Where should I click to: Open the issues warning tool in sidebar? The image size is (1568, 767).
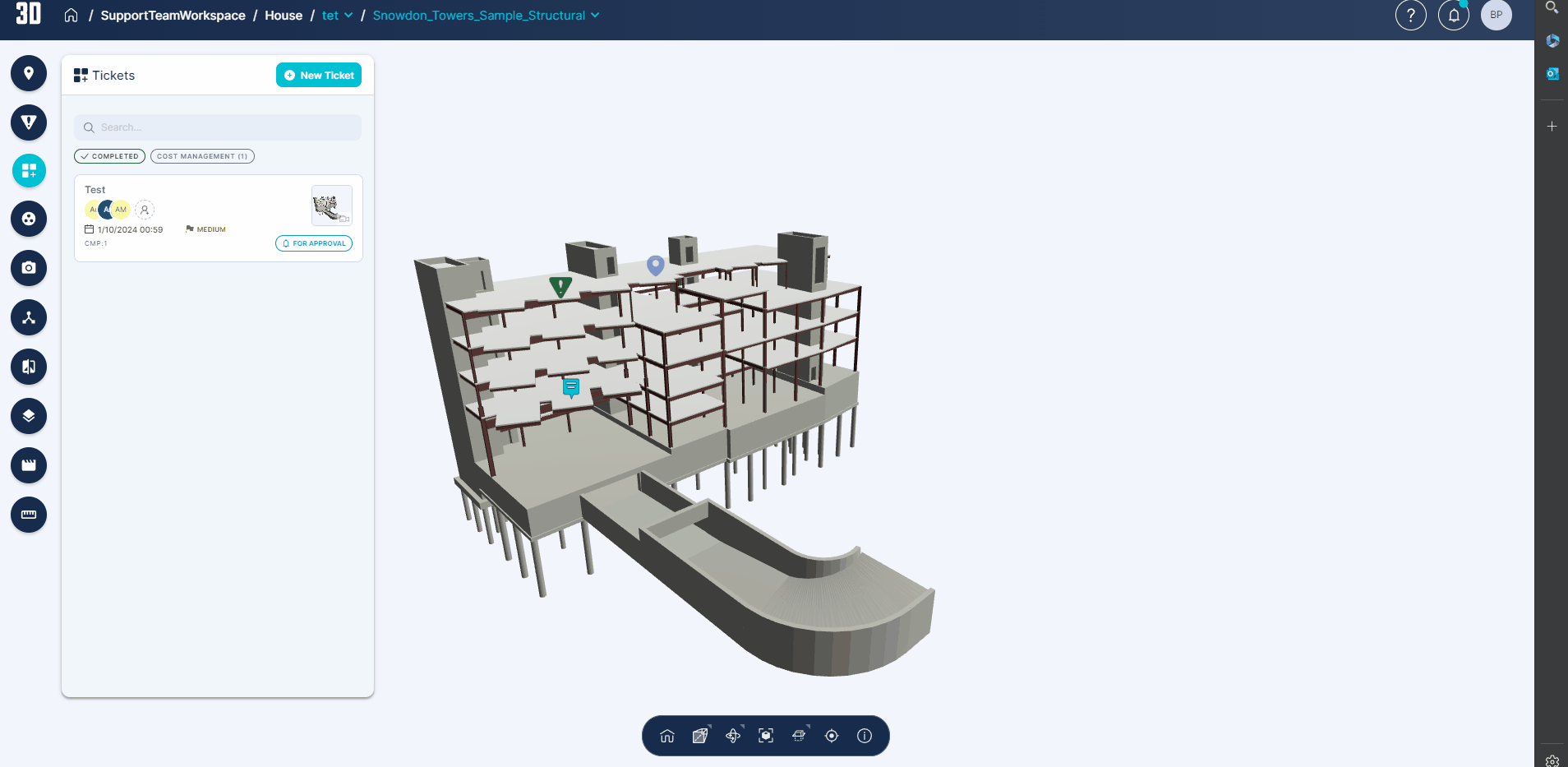click(29, 122)
